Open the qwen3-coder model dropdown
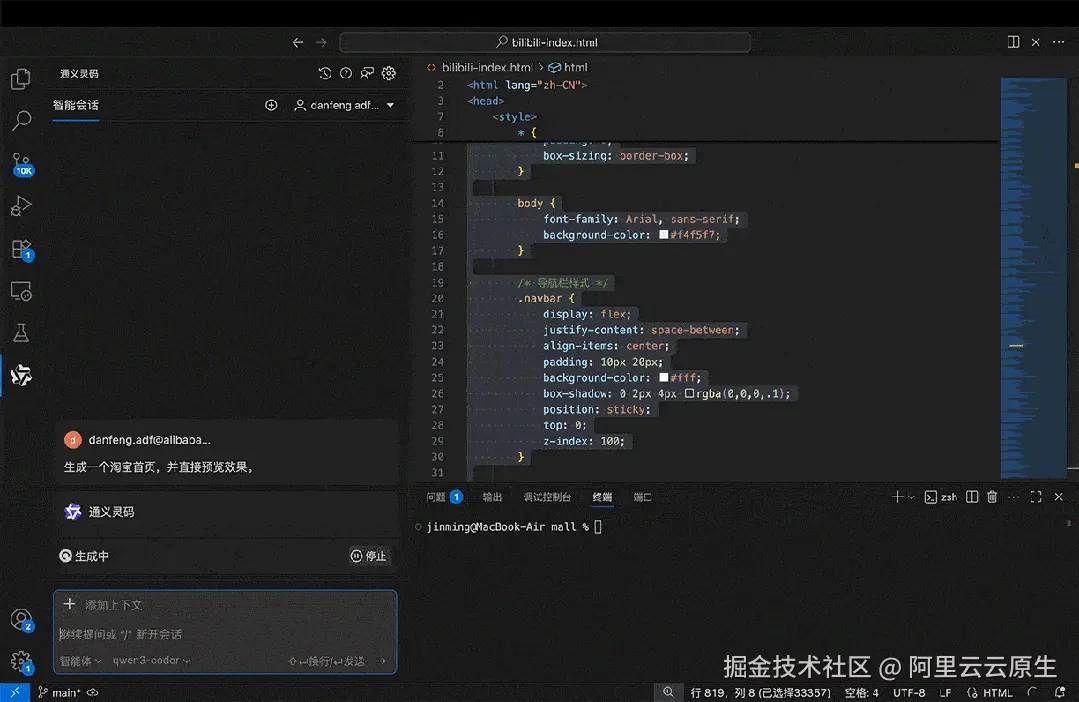1079x702 pixels. pos(151,661)
